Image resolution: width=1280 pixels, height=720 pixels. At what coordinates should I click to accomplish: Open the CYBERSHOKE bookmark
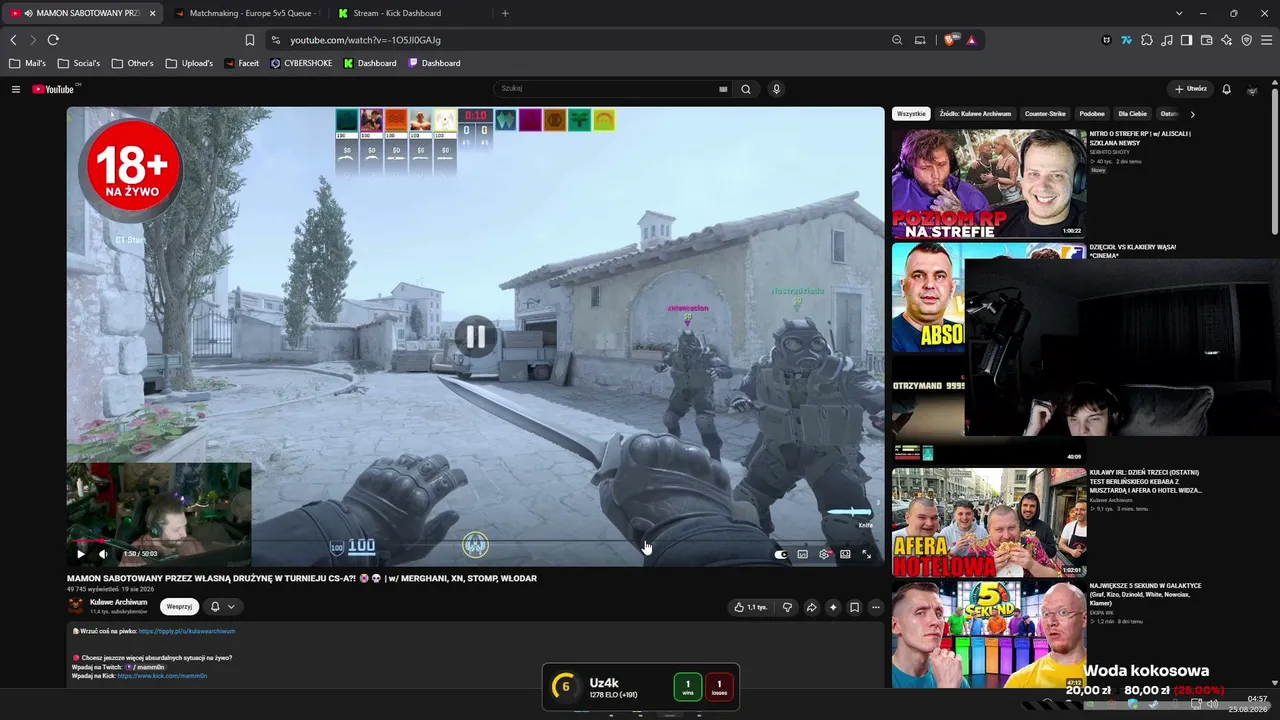coord(302,63)
